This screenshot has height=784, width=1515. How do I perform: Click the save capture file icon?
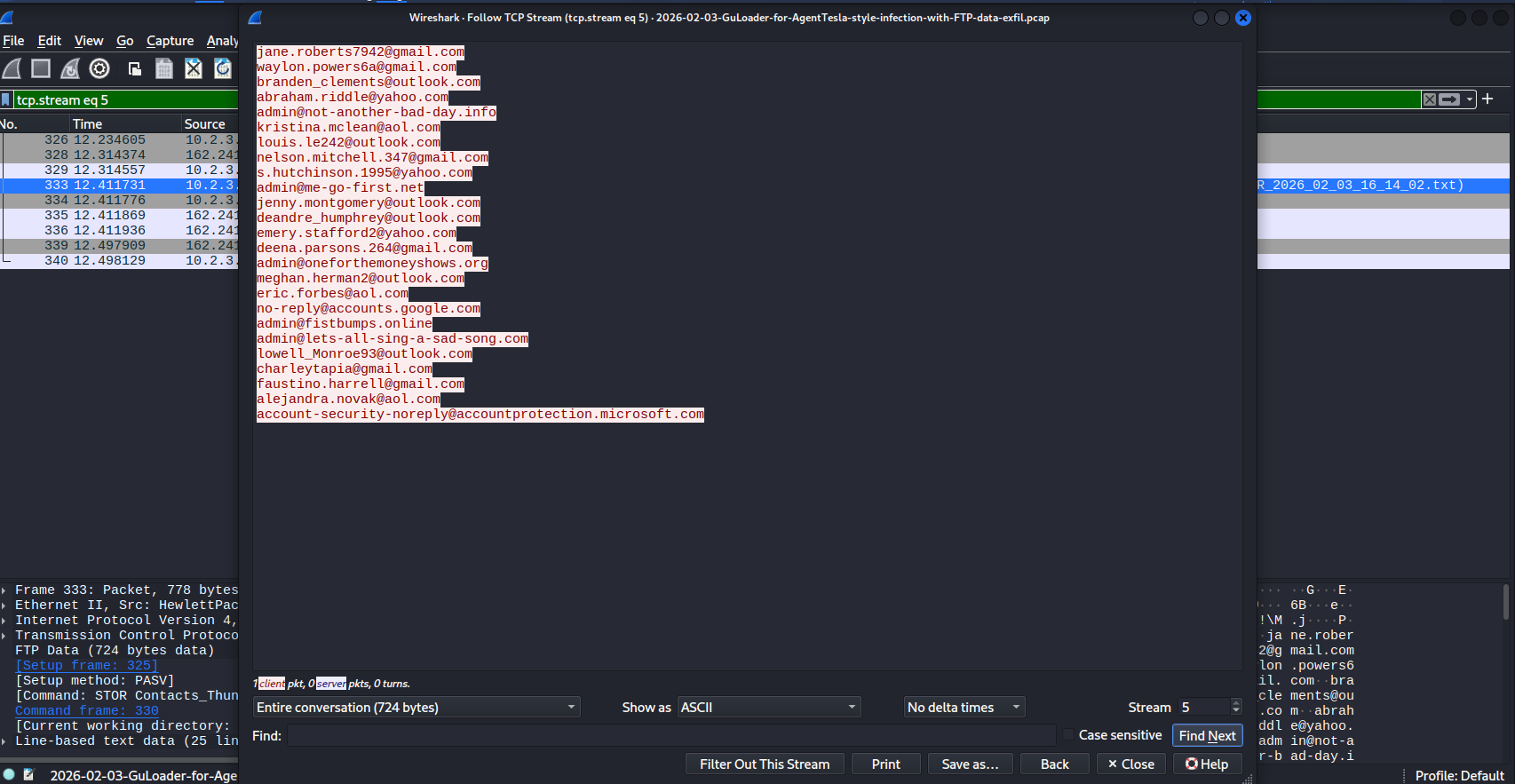164,68
